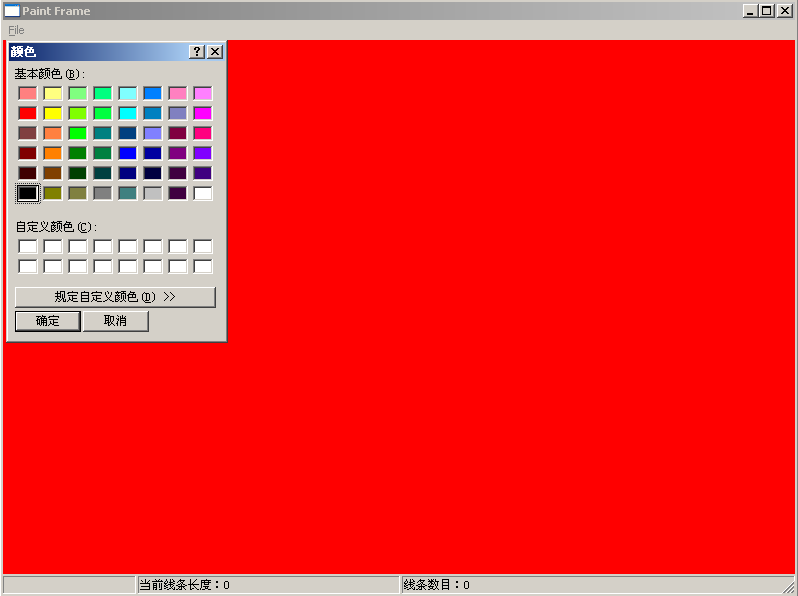This screenshot has width=798, height=596.
Task: Expand 规定自定义颜色 define custom colors panel
Action: pyautogui.click(x=116, y=297)
